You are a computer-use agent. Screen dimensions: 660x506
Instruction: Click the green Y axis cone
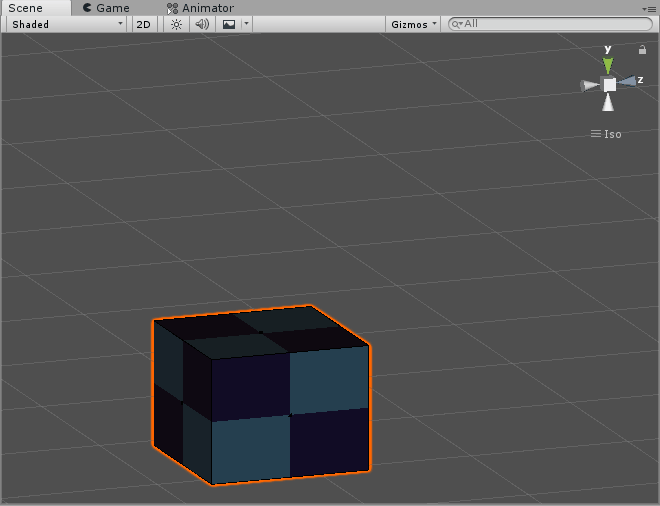[608, 65]
